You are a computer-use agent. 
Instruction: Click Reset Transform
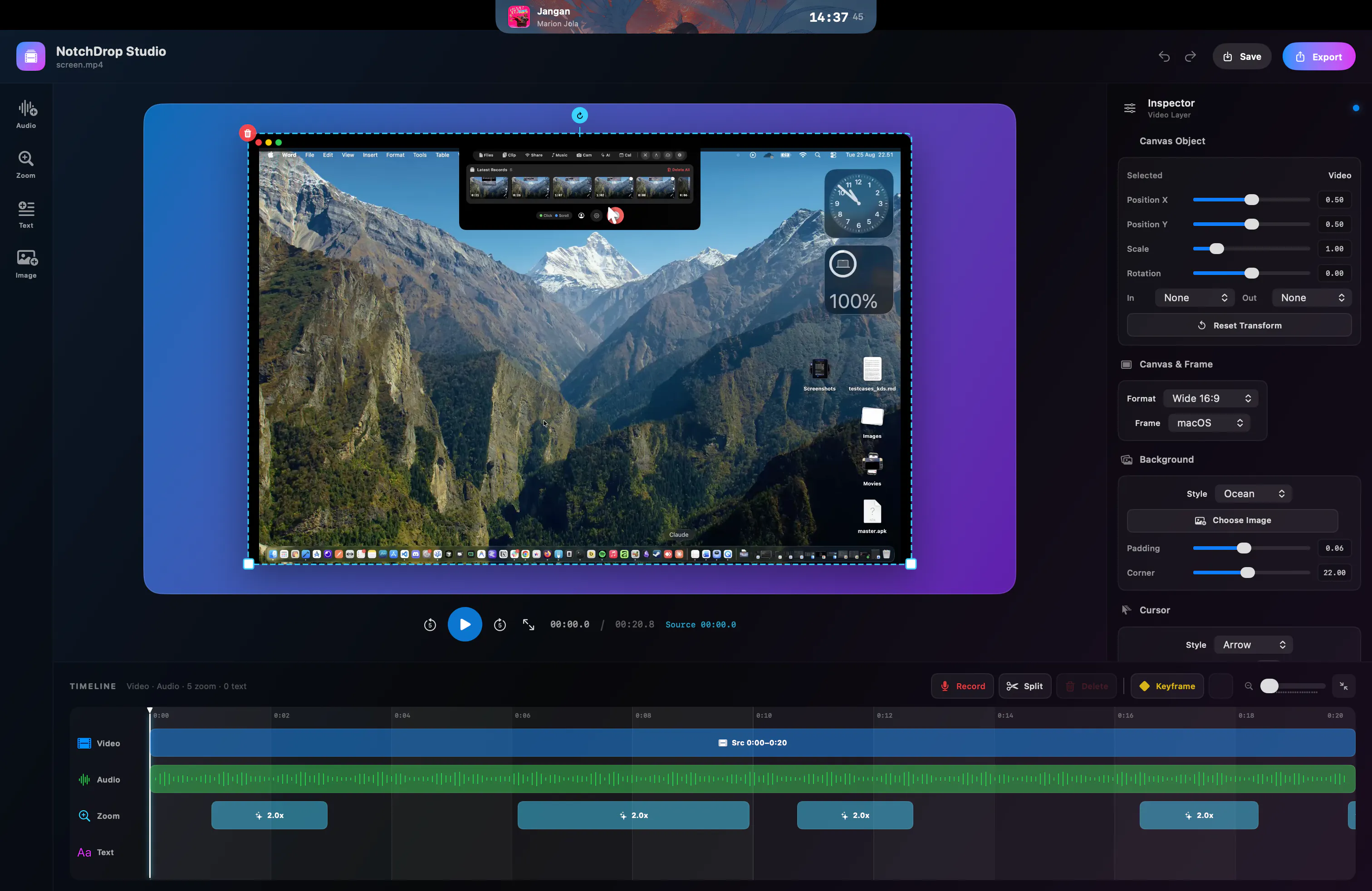[x=1239, y=325]
